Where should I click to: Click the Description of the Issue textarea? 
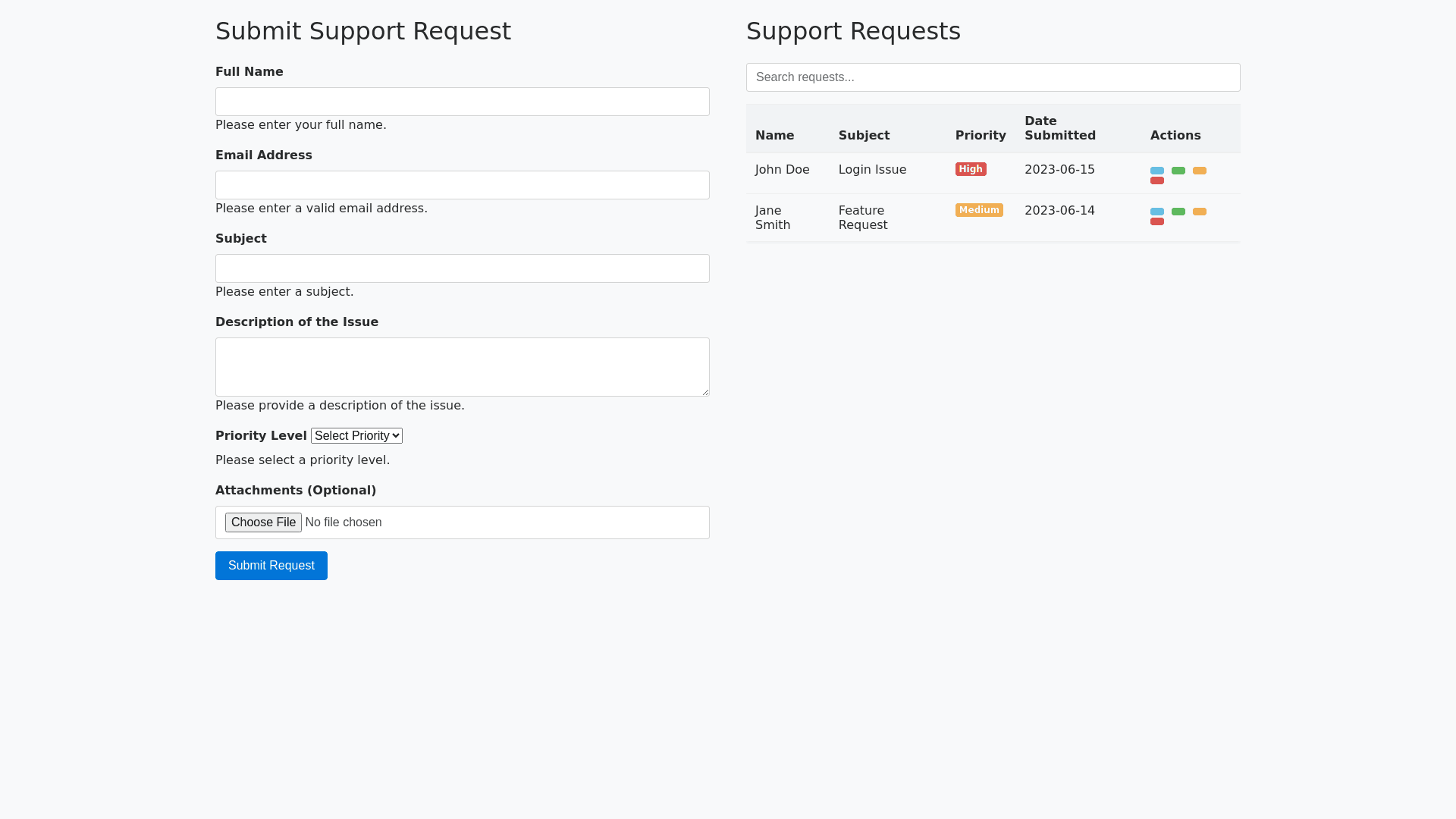462,367
